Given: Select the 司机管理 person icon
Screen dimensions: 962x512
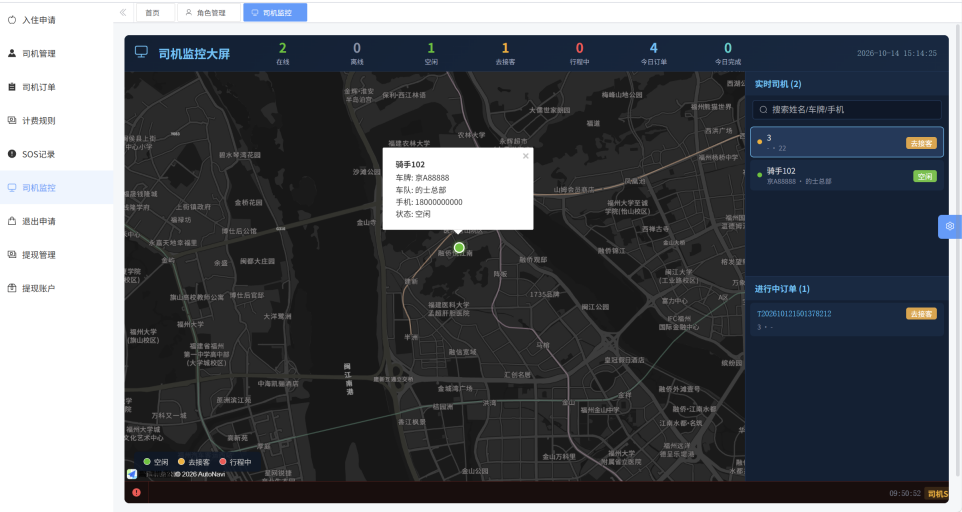Looking at the screenshot, I should [12, 53].
